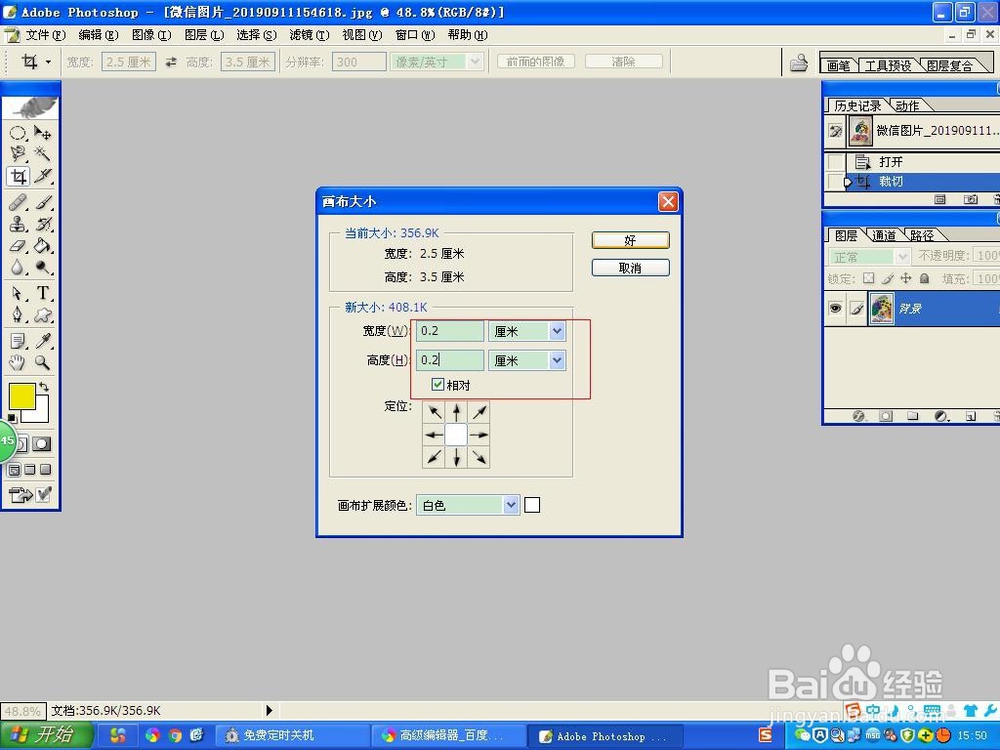Select the Clone Stamp tool
The width and height of the screenshot is (1000, 750).
point(17,224)
